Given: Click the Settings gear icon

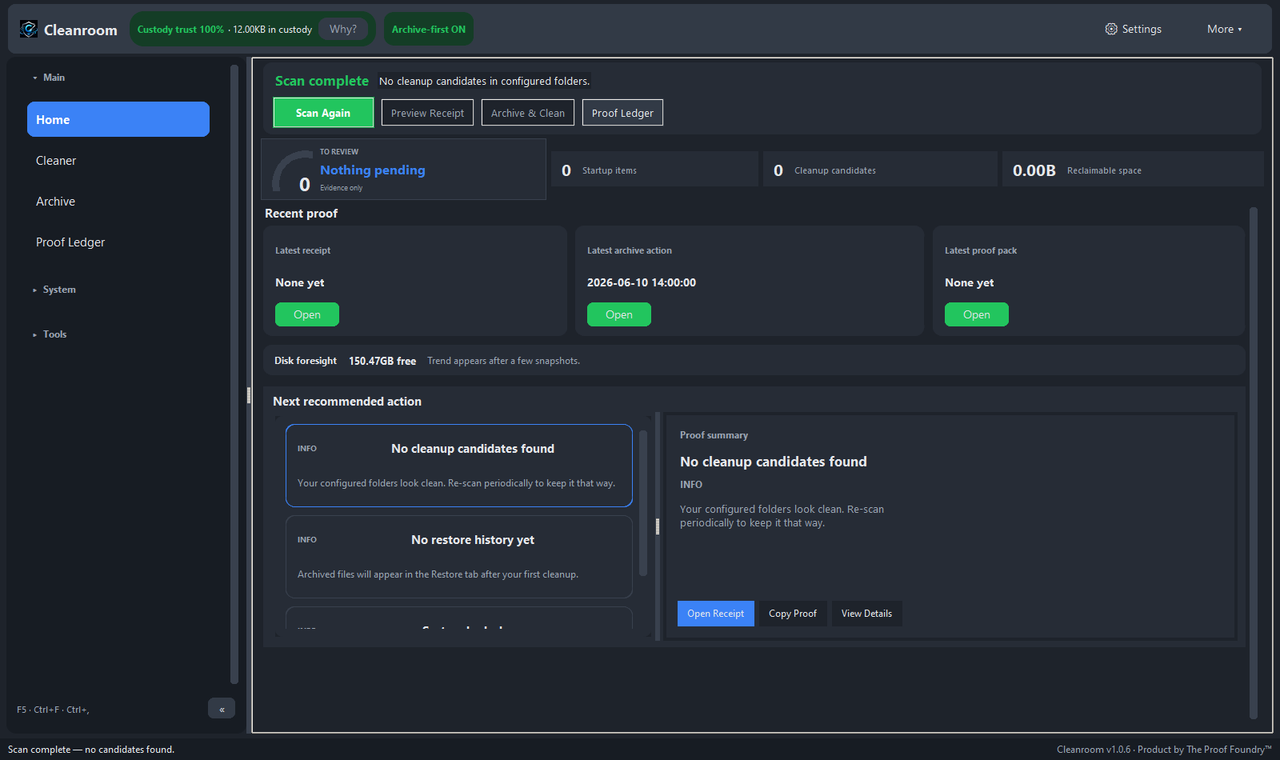Looking at the screenshot, I should pos(1111,29).
